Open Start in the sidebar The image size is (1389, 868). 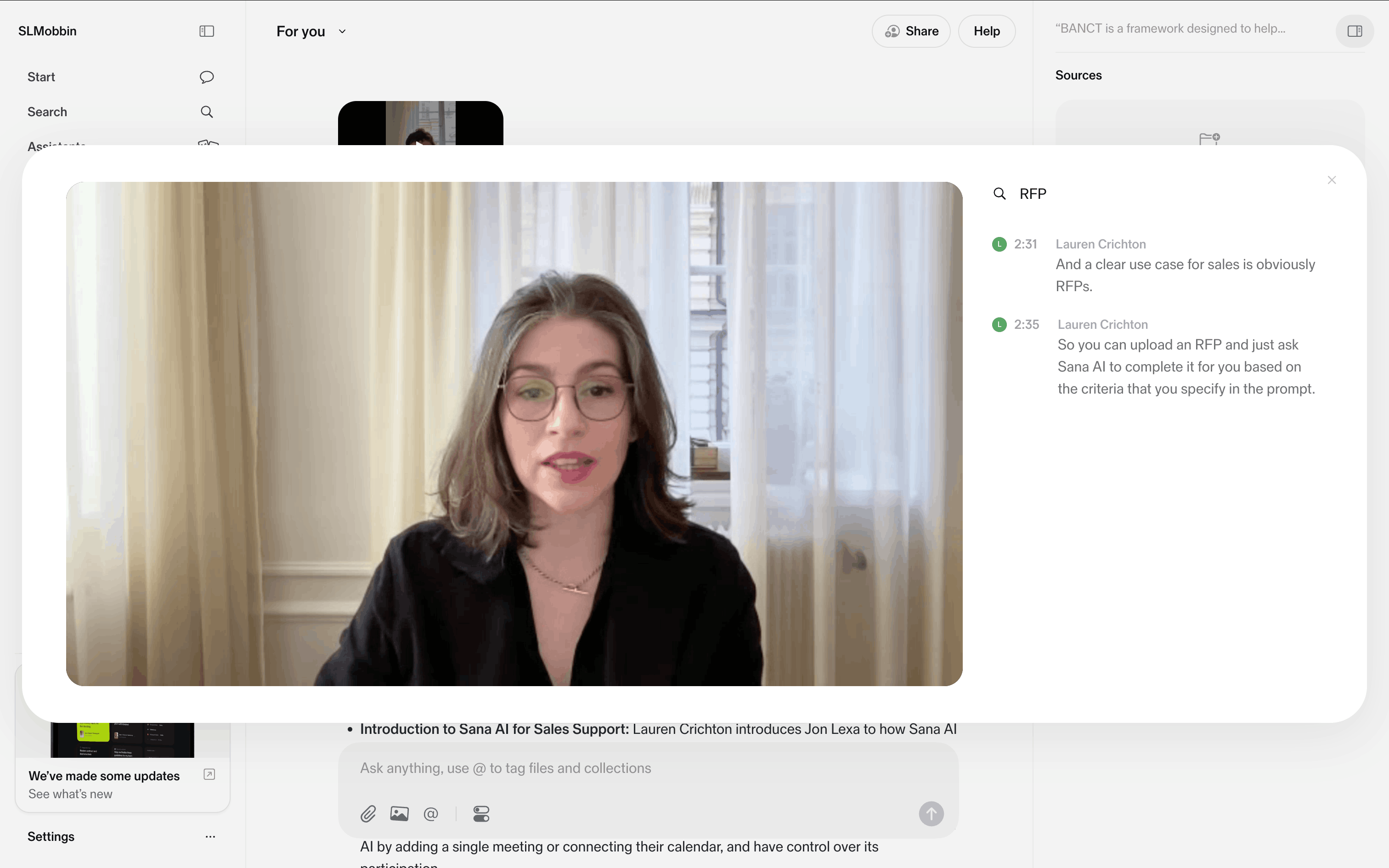pos(41,77)
